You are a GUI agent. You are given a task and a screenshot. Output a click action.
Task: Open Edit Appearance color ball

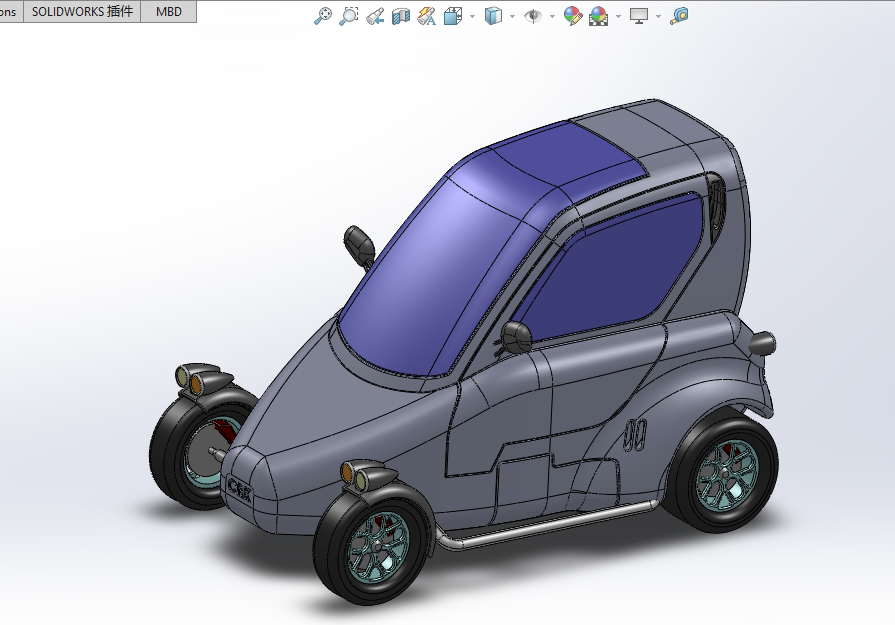(x=572, y=16)
